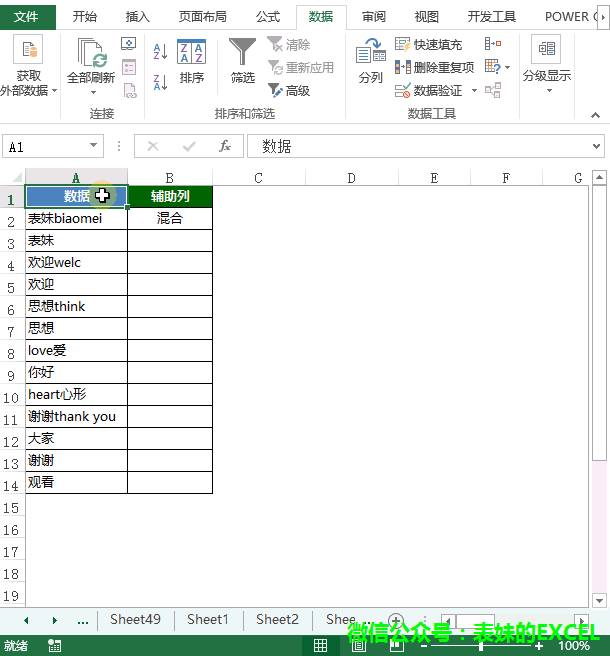Open the 排序 custom sort dialog

[x=192, y=62]
